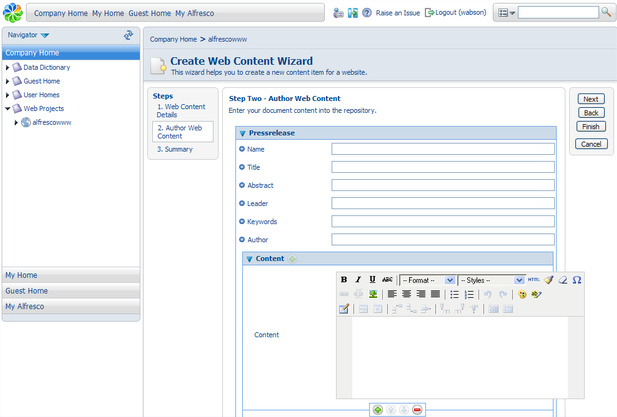Select My Alfresco sidebar panel
Image resolution: width=617 pixels, height=417 pixels.
coord(71,306)
